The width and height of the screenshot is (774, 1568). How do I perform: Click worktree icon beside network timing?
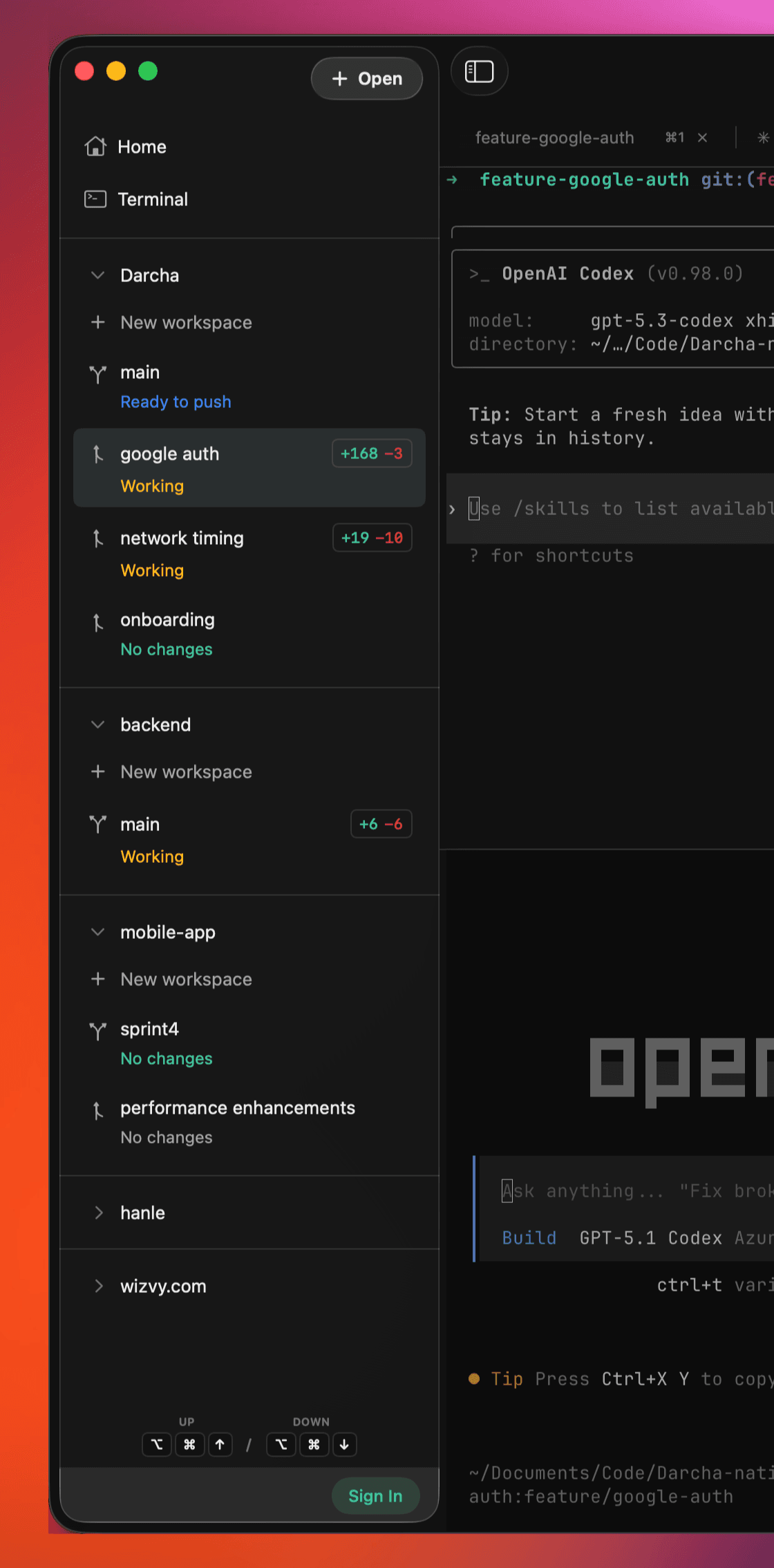tap(98, 539)
